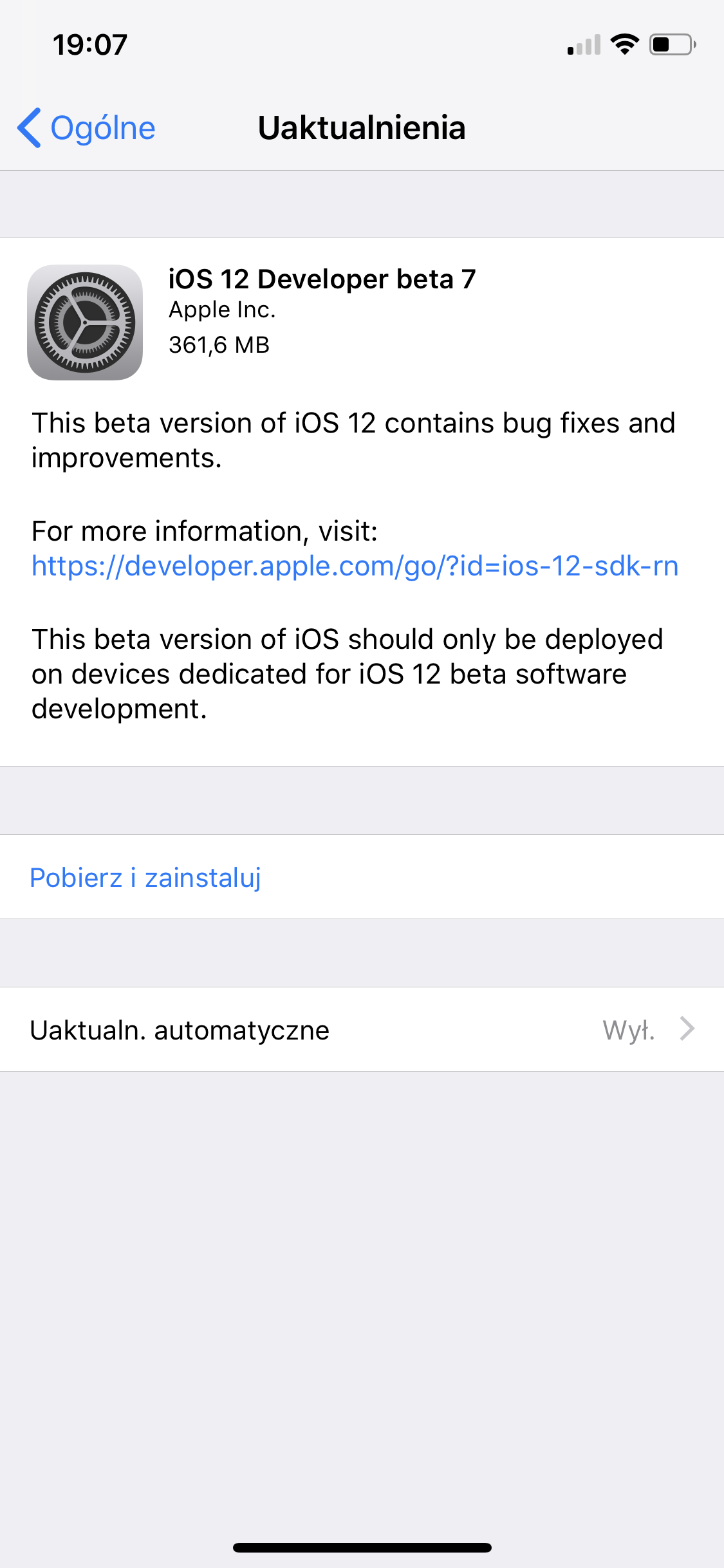Tap the Apple Inc. publisher text
The width and height of the screenshot is (724, 1568).
pos(222,310)
